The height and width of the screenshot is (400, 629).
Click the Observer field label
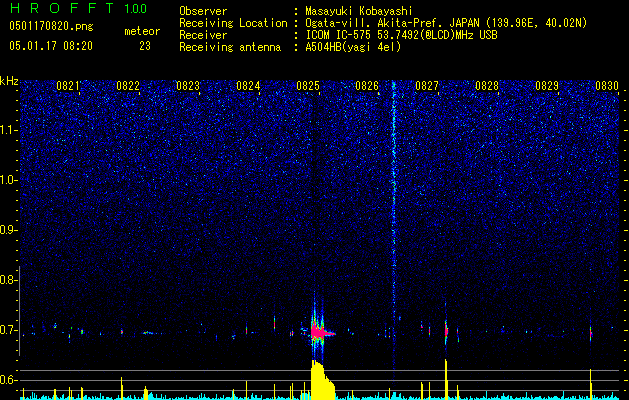pos(203,11)
